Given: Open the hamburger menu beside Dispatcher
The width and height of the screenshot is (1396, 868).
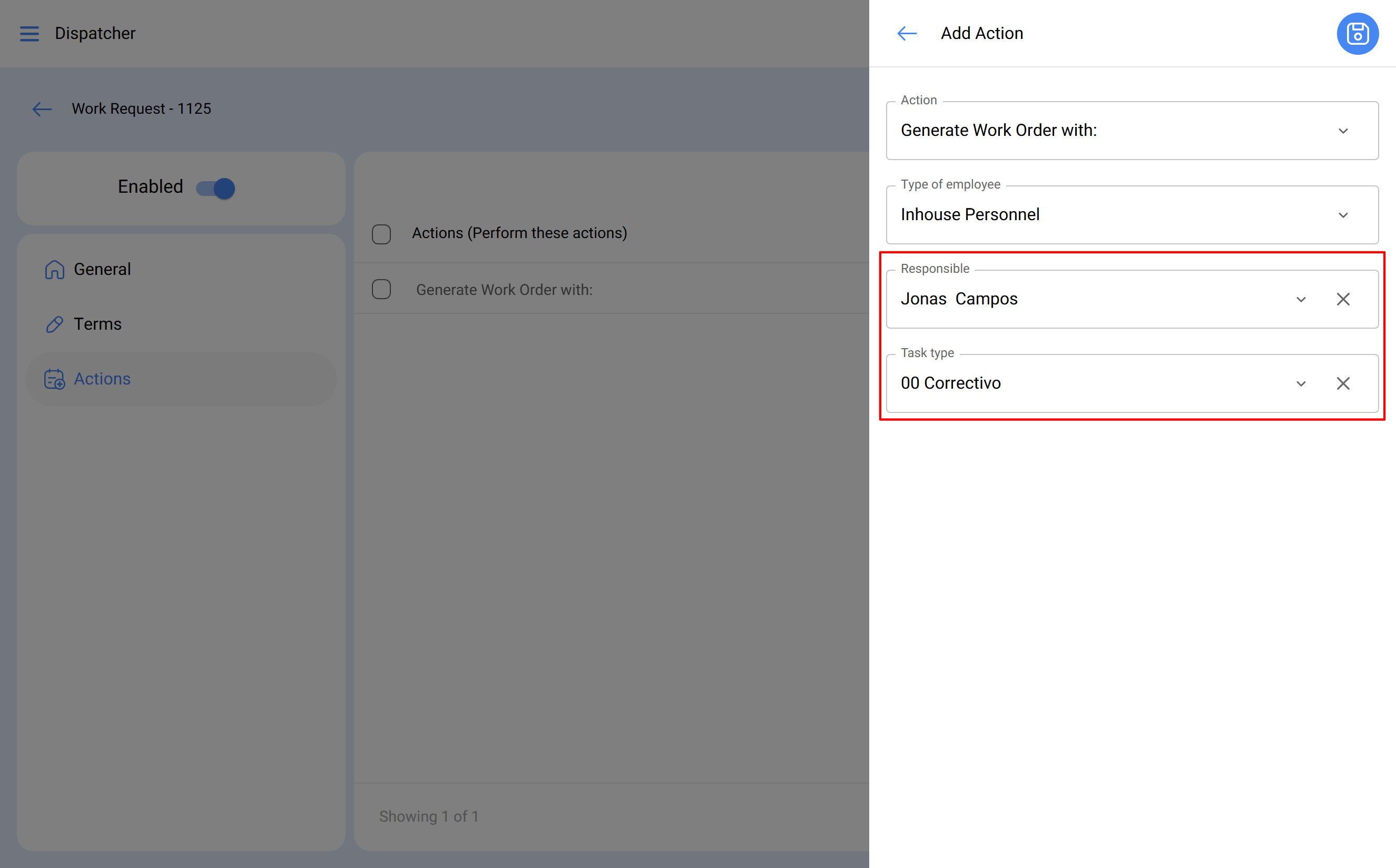Looking at the screenshot, I should [x=30, y=34].
